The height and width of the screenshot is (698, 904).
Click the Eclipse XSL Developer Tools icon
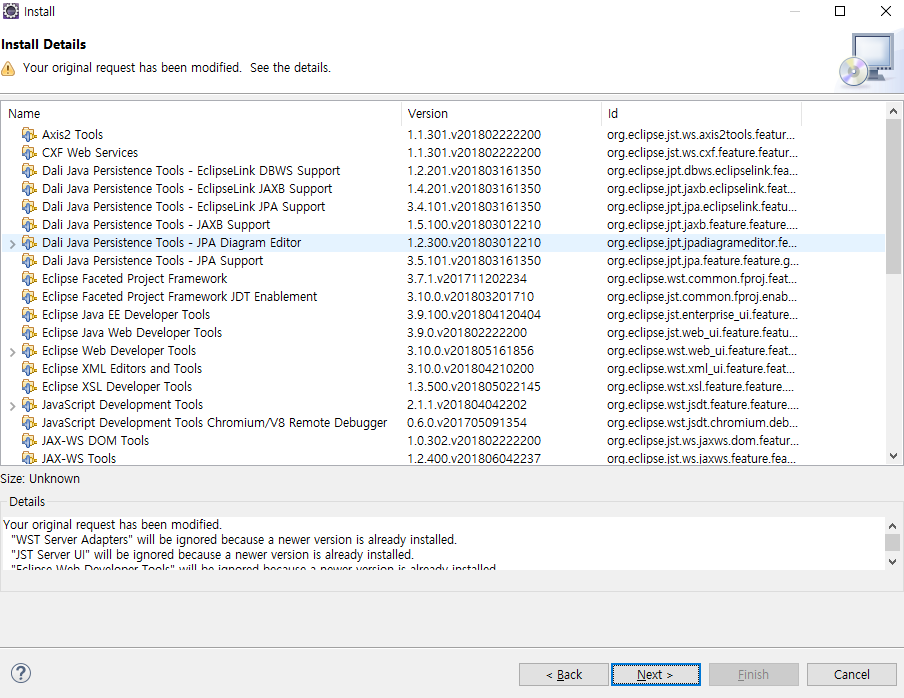(29, 386)
